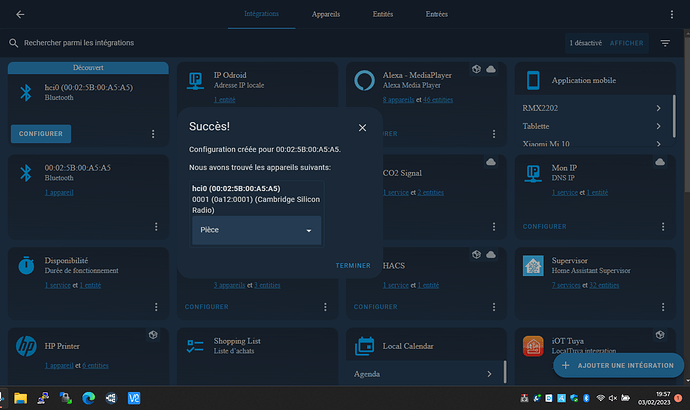The image size is (690, 410).
Task: Open options menu on Supervisor card
Action: (x=663, y=307)
